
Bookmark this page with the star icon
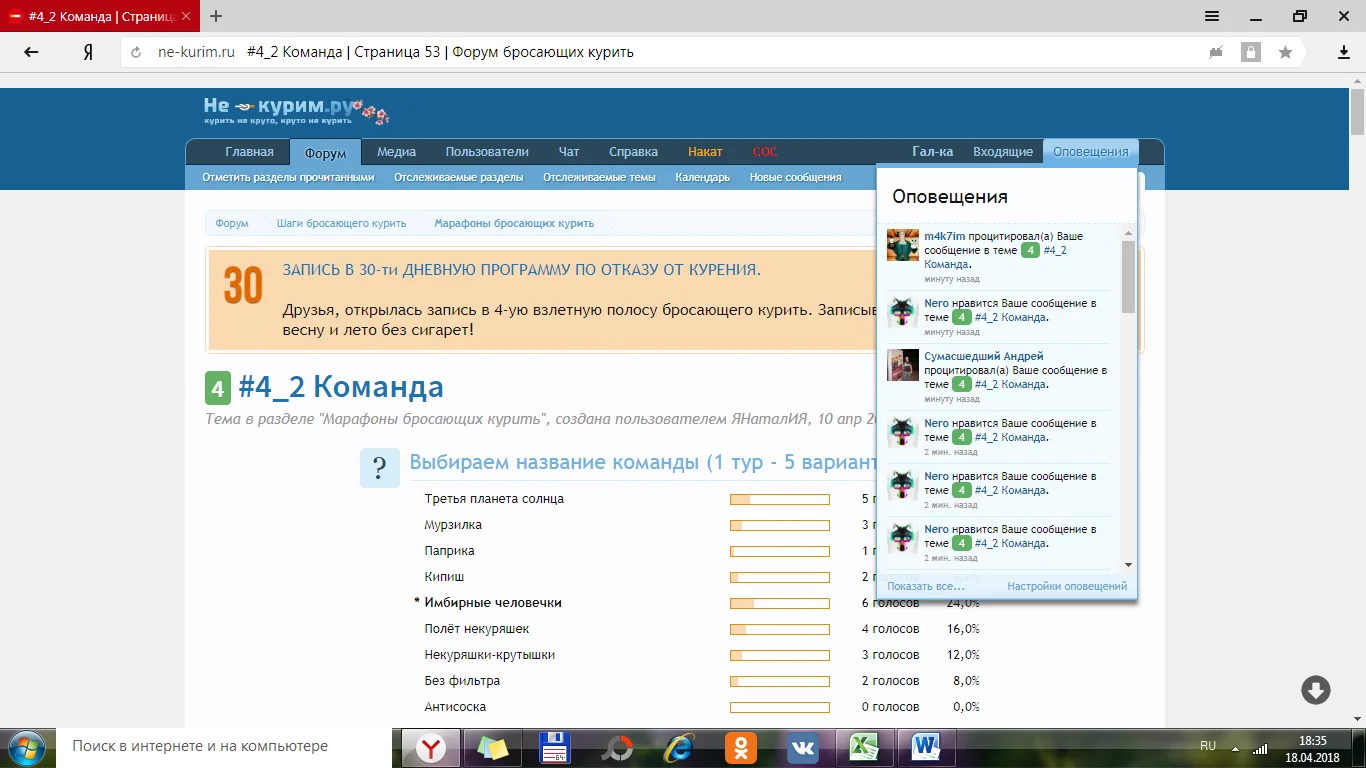pyautogui.click(x=1285, y=52)
